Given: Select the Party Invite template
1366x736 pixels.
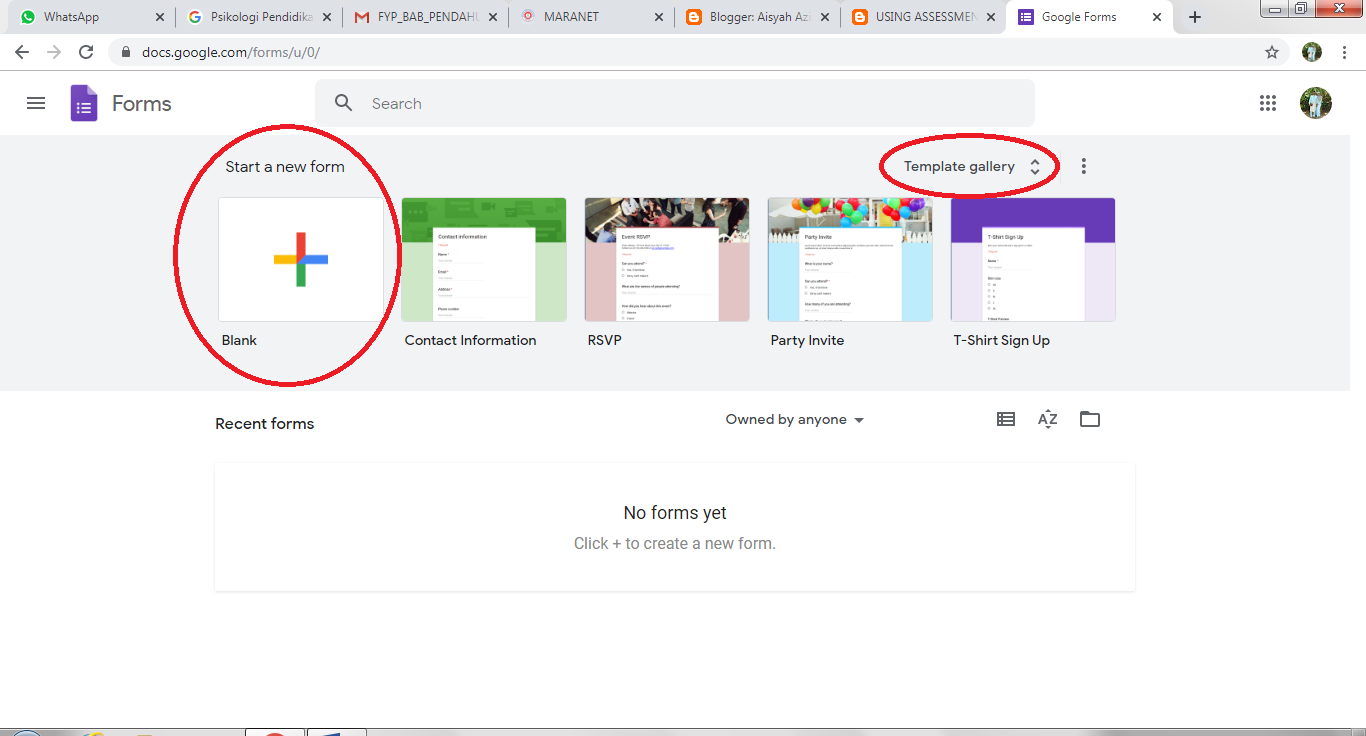Looking at the screenshot, I should (x=849, y=259).
